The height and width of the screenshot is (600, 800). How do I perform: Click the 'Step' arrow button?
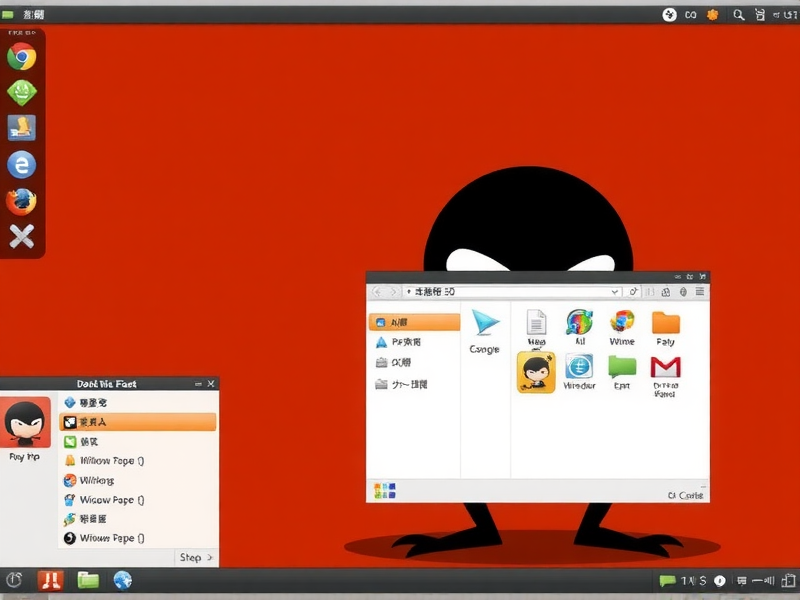click(196, 557)
